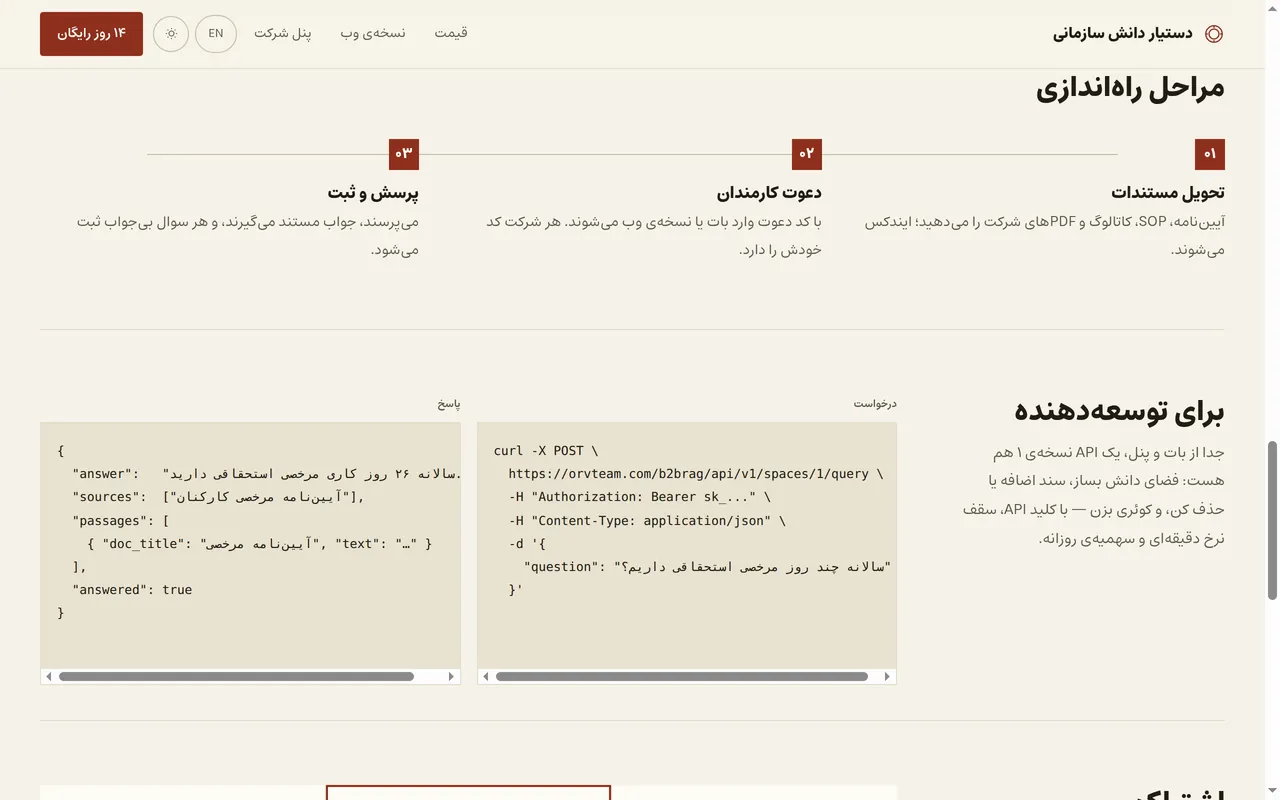Click the description starting with آیین‌نامه، SOP

pyautogui.click(x=1044, y=235)
